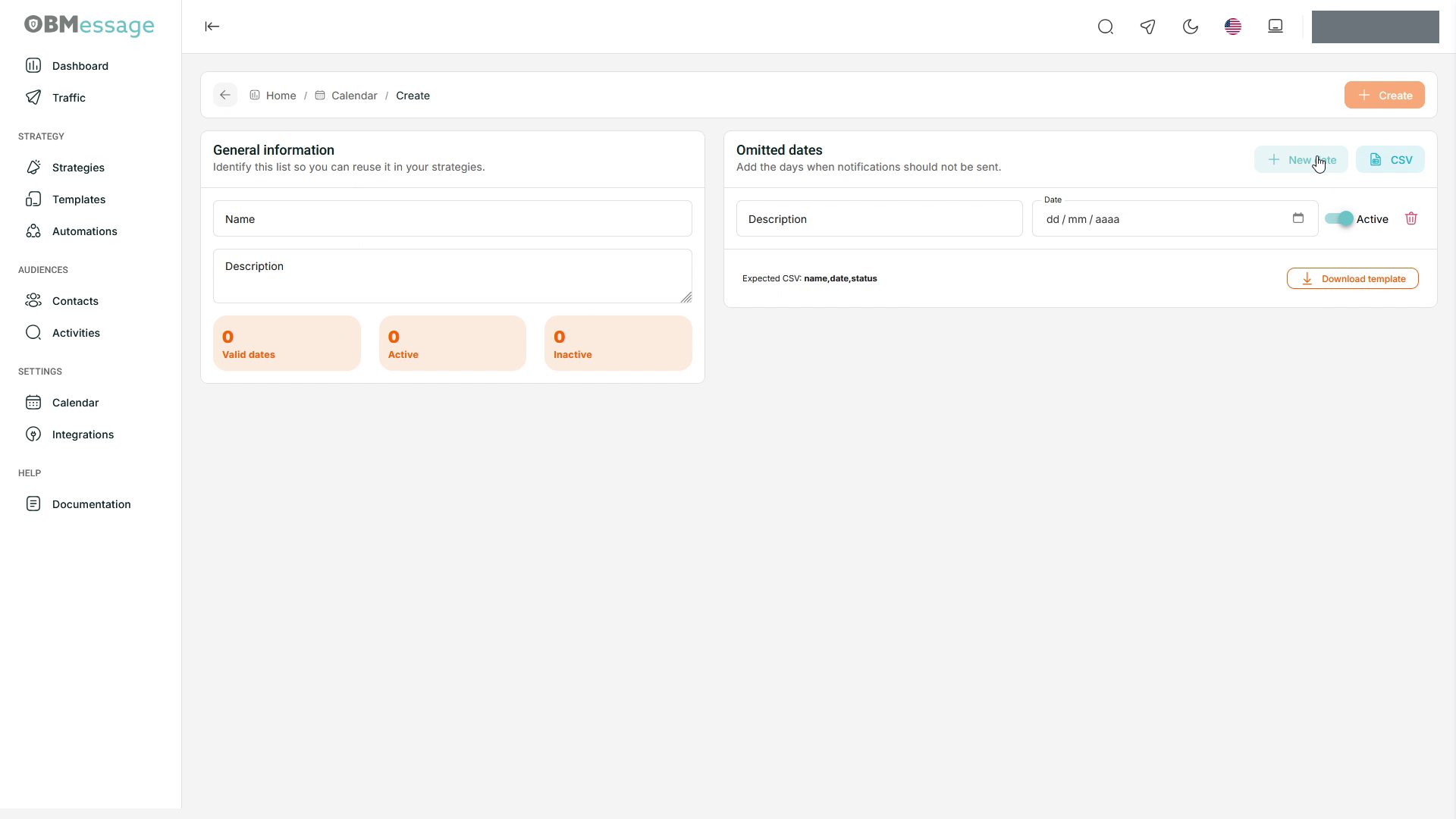Download the CSV template
The image size is (1456, 819).
point(1353,278)
